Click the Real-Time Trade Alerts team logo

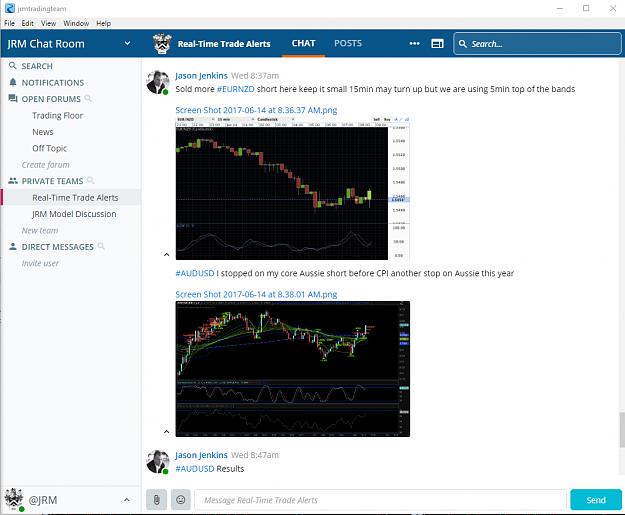(162, 43)
